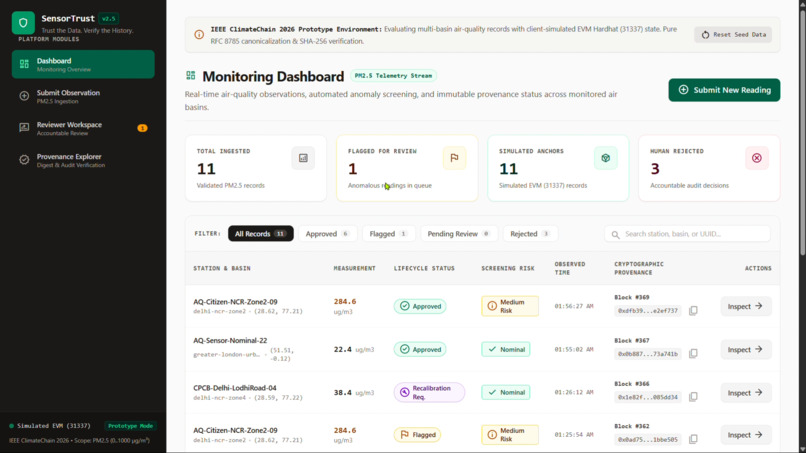This screenshot has height=453, width=806.
Task: Click the Total Ingested card
Action: coord(255,168)
